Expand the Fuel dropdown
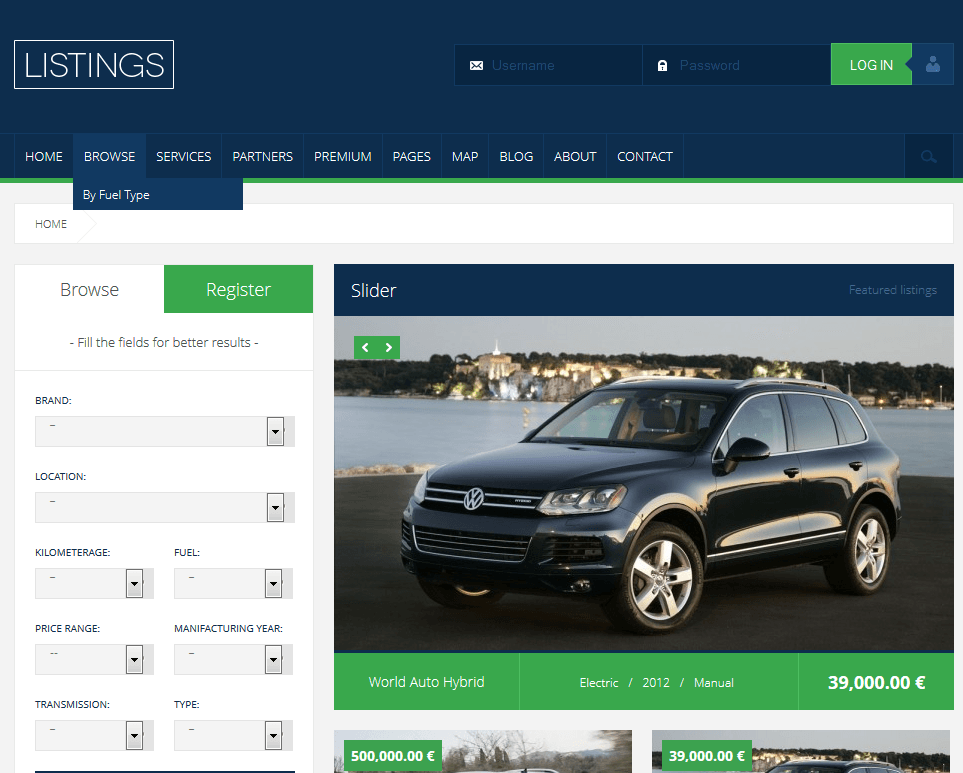 tap(233, 583)
